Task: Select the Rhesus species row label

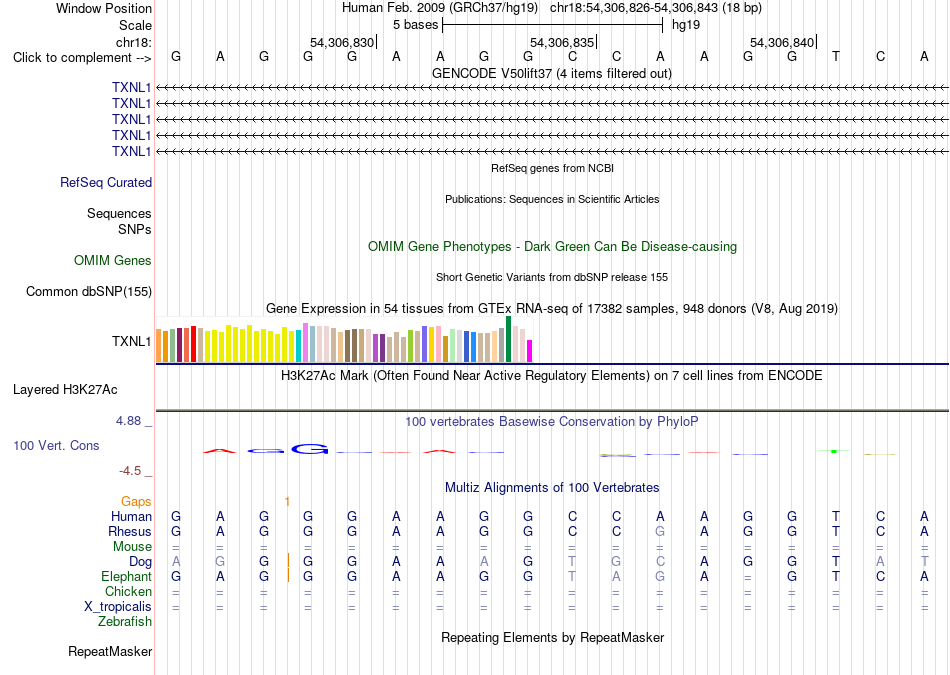Action: click(x=130, y=531)
